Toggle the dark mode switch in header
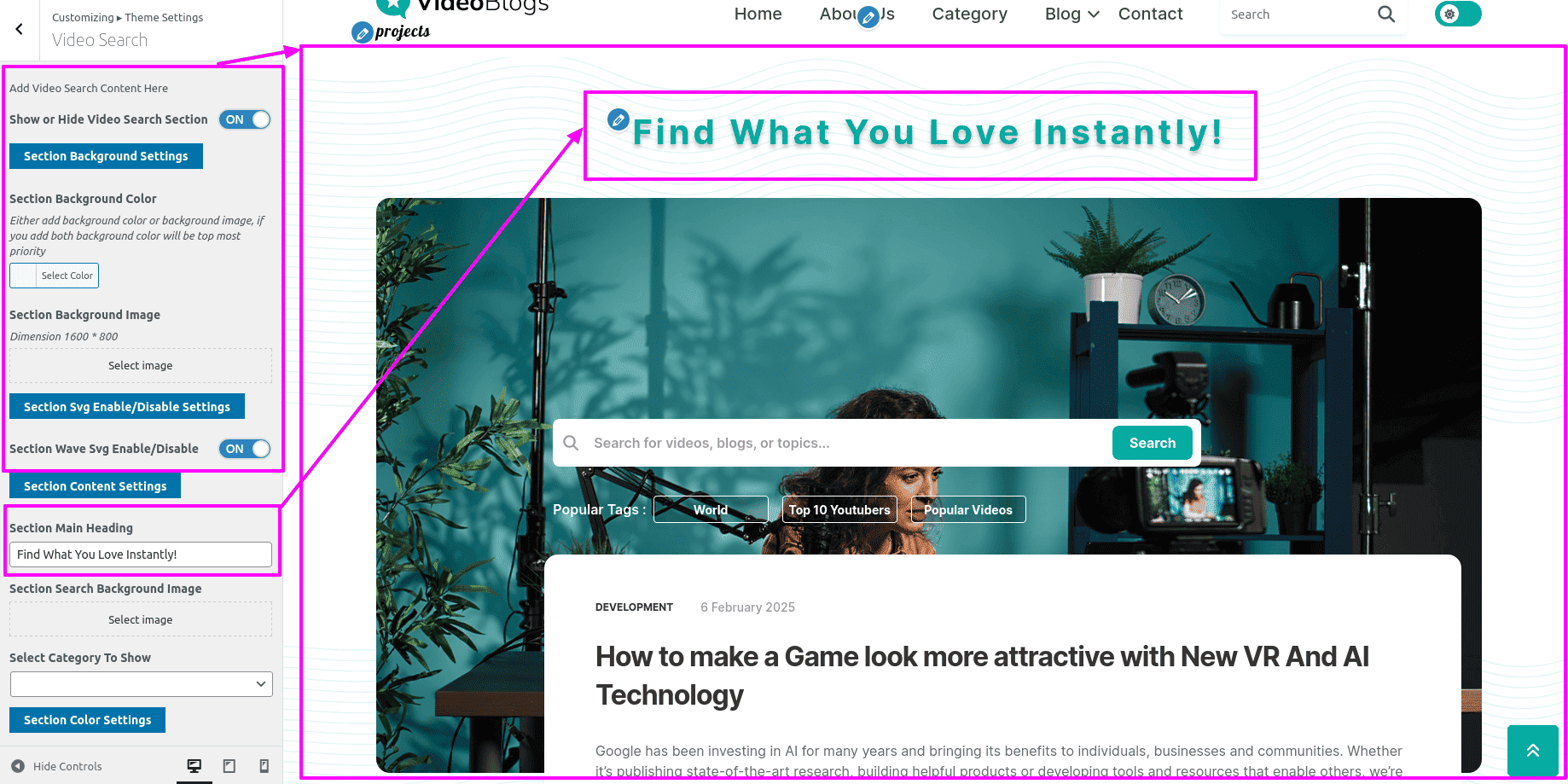This screenshot has height=784, width=1568. tap(1458, 15)
